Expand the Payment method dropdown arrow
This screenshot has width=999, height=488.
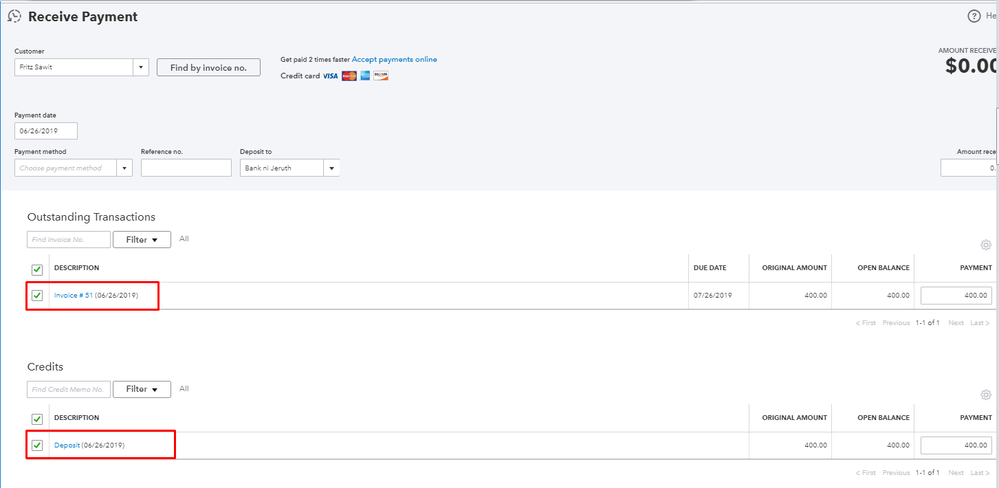[x=125, y=168]
